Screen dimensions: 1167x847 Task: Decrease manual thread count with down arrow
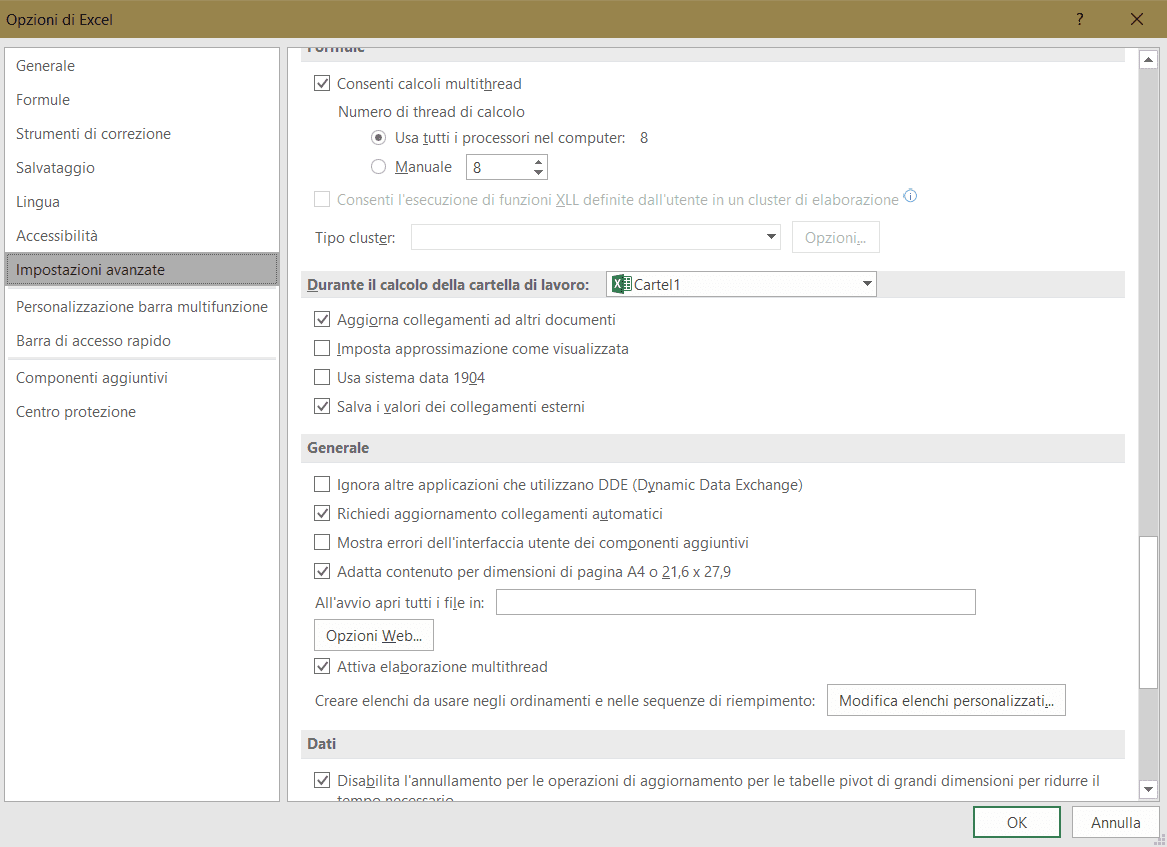tap(539, 173)
